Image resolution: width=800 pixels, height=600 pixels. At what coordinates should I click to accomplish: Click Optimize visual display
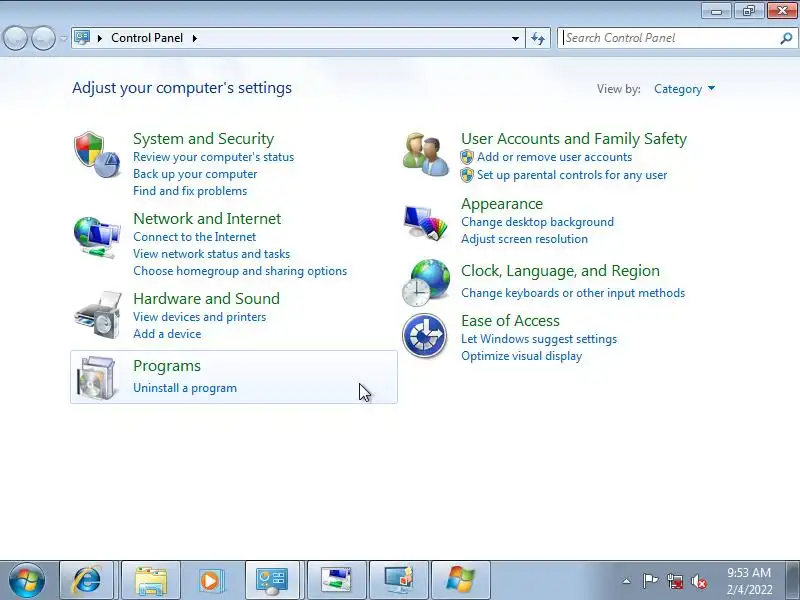point(521,356)
